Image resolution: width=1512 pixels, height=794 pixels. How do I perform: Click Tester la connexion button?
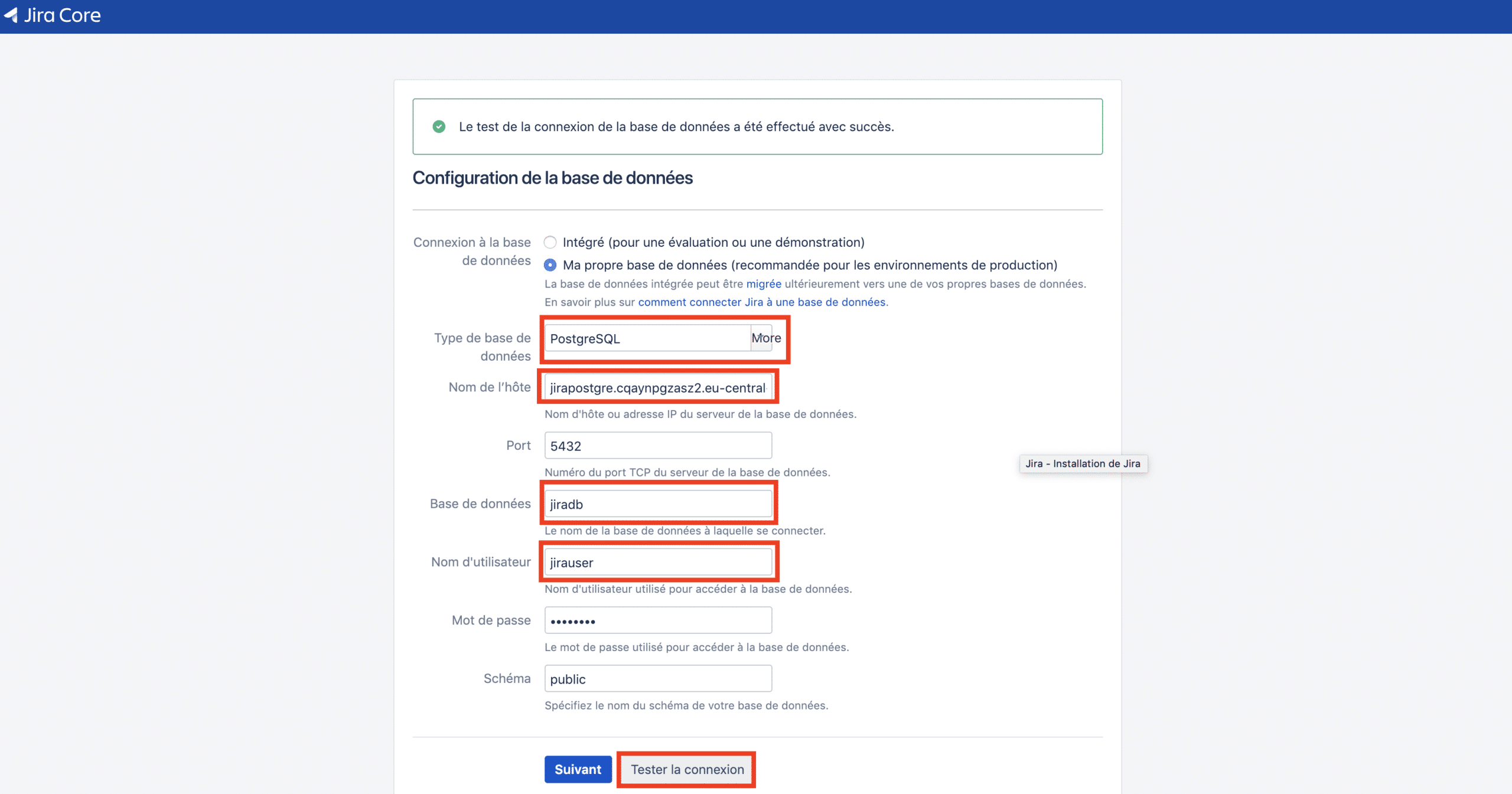pos(687,769)
